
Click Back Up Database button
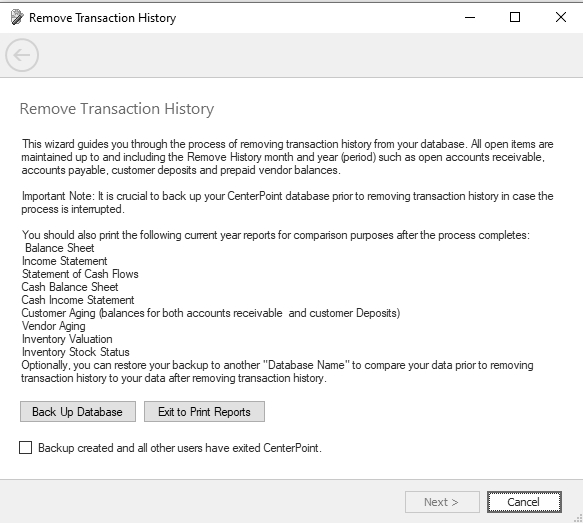78,411
